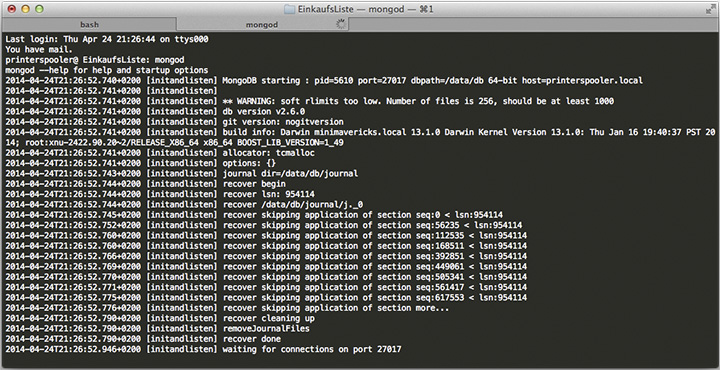The height and width of the screenshot is (370, 720).
Task: Click the 'recover begin' line
Action: coord(146,184)
